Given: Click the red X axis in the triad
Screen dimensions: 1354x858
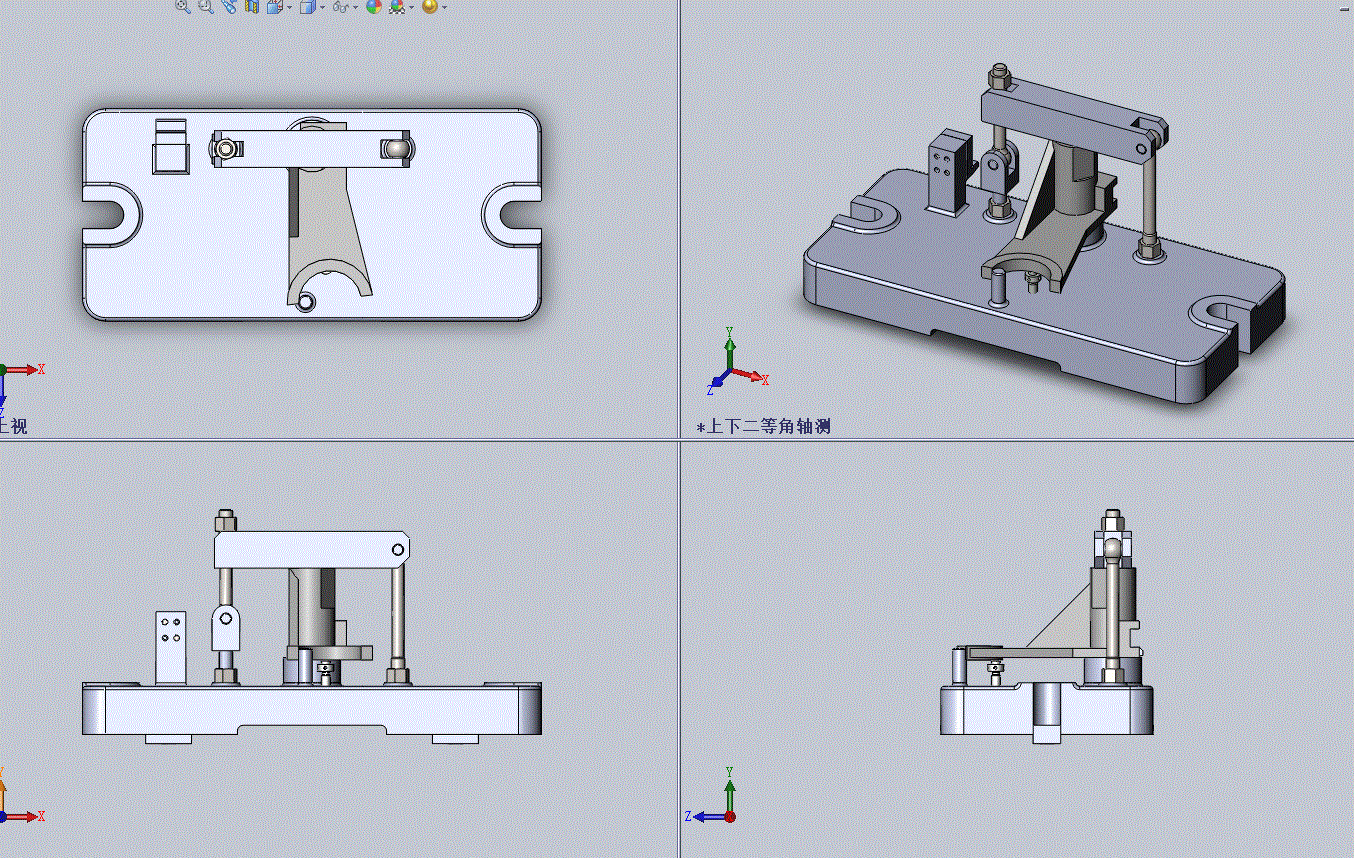Looking at the screenshot, I should (38, 369).
